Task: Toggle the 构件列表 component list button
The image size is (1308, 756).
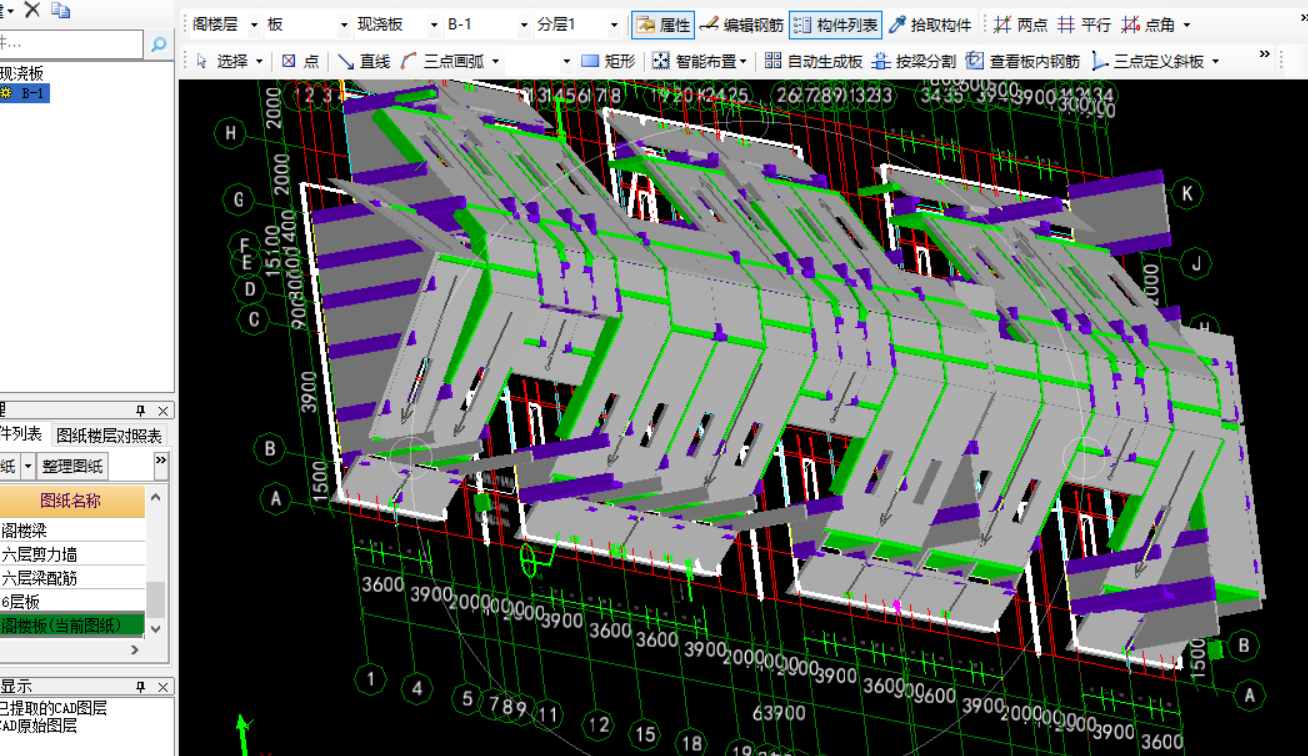Action: coord(835,25)
